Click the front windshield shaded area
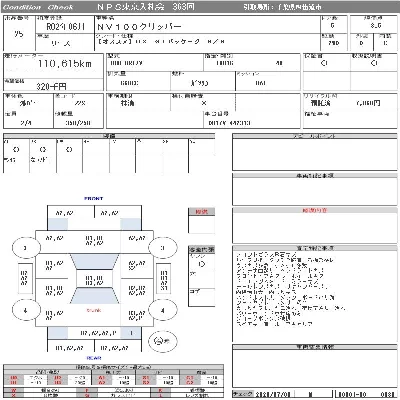 [94, 262]
